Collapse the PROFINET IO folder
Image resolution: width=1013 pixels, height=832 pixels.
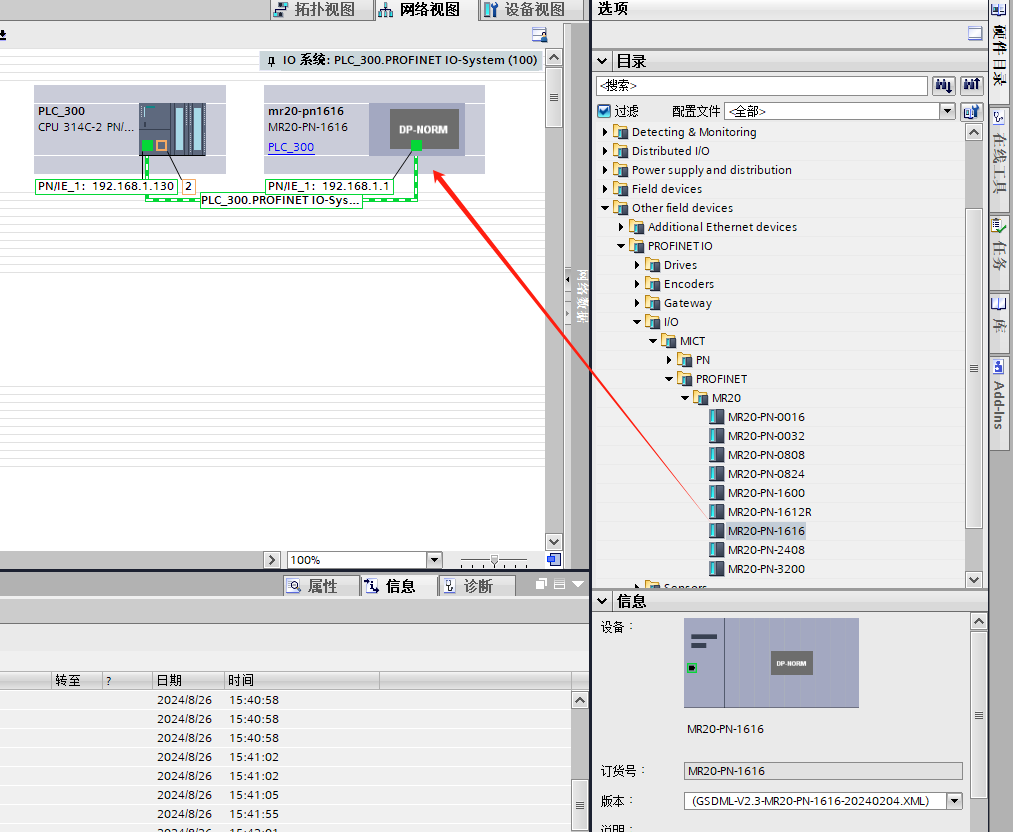point(621,246)
